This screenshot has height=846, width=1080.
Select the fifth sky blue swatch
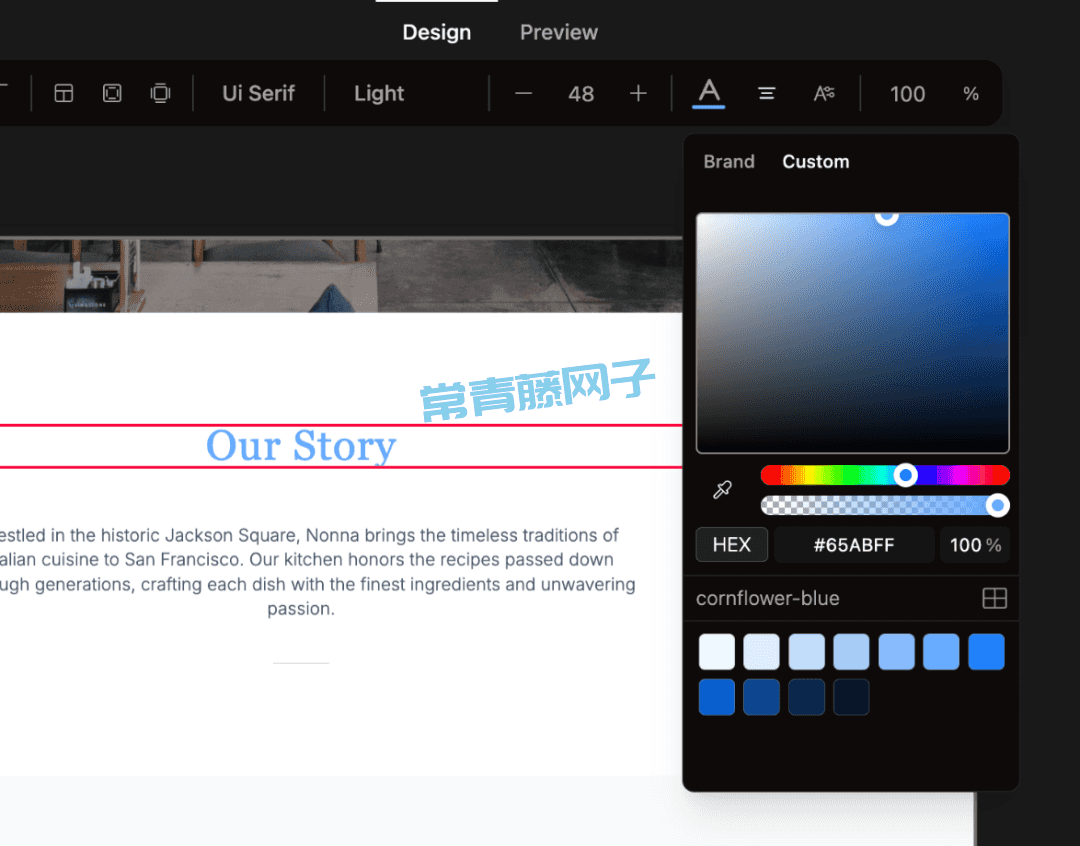click(896, 652)
